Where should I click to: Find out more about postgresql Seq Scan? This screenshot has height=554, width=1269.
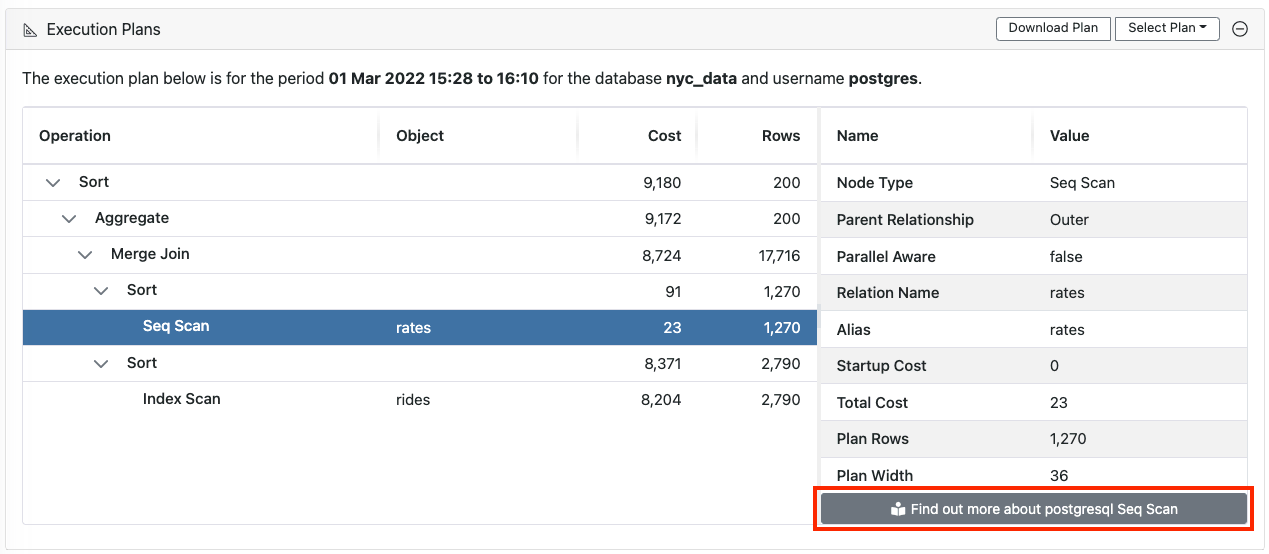1034,509
